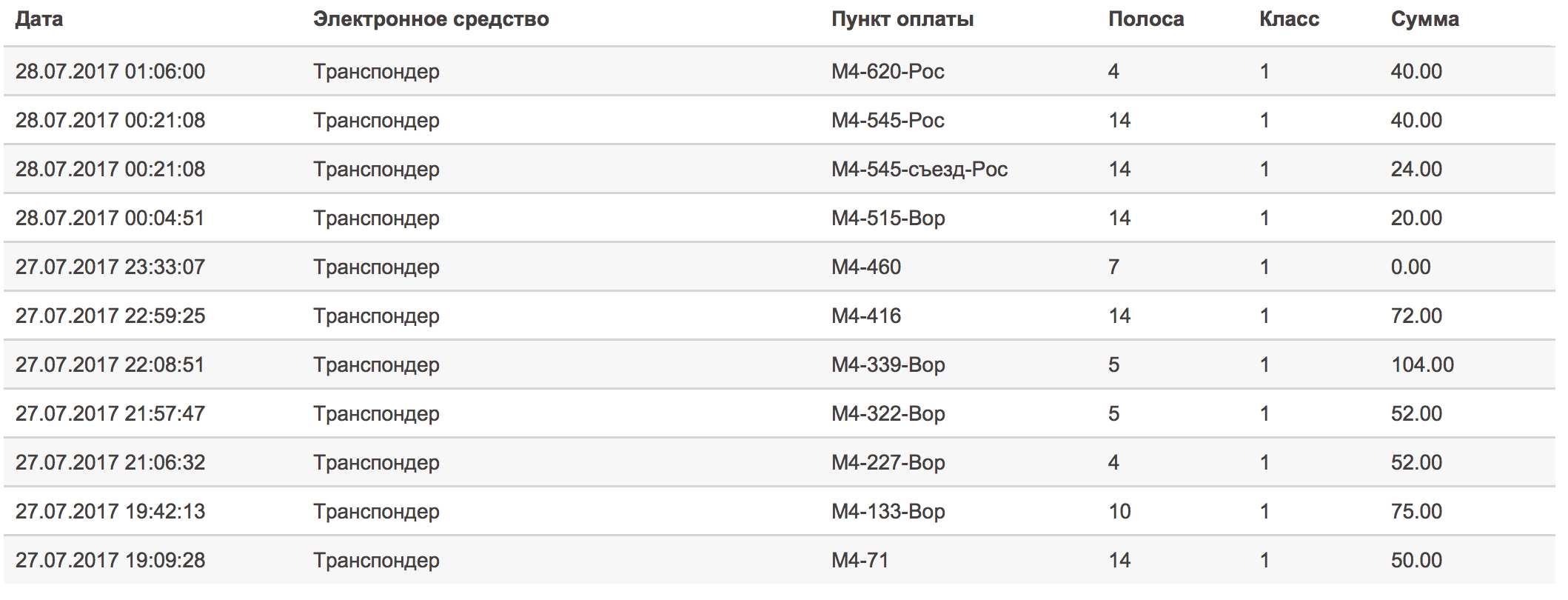This screenshot has width=1568, height=600.
Task: Click the М4-515-Вор payment point cell
Action: [x=888, y=218]
